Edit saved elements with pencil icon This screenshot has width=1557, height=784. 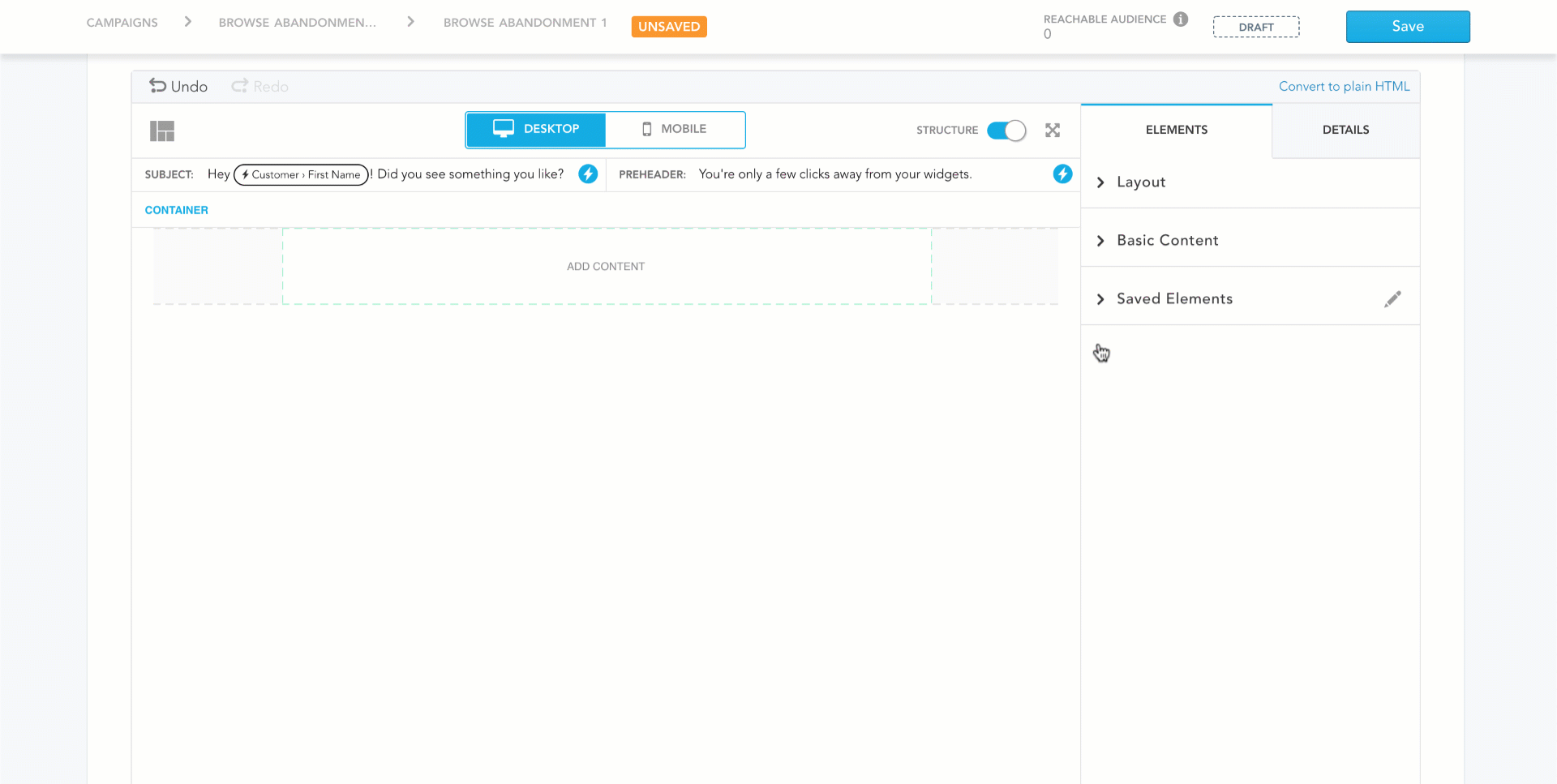coord(1392,299)
